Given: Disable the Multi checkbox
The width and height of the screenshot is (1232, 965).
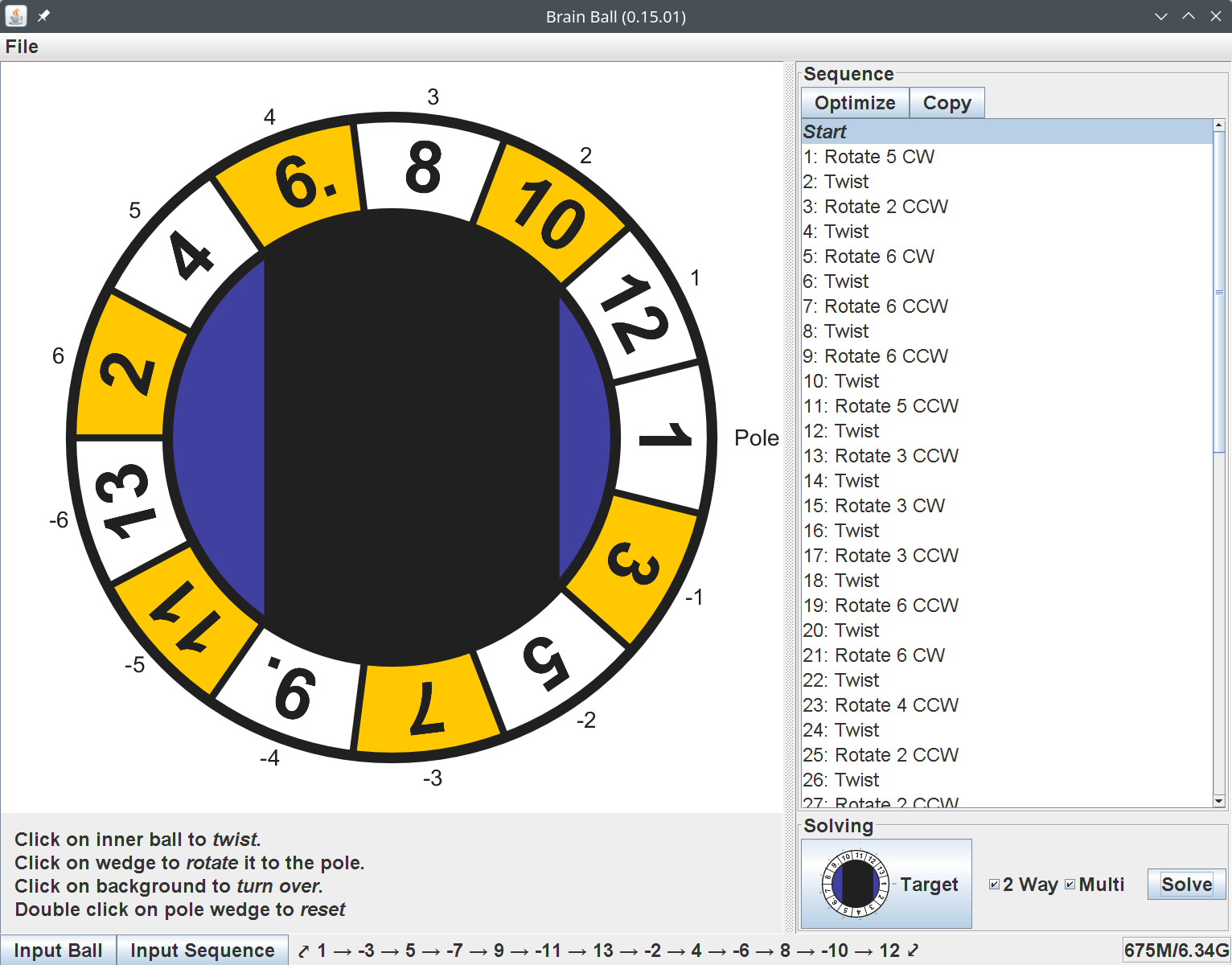Looking at the screenshot, I should [1070, 885].
